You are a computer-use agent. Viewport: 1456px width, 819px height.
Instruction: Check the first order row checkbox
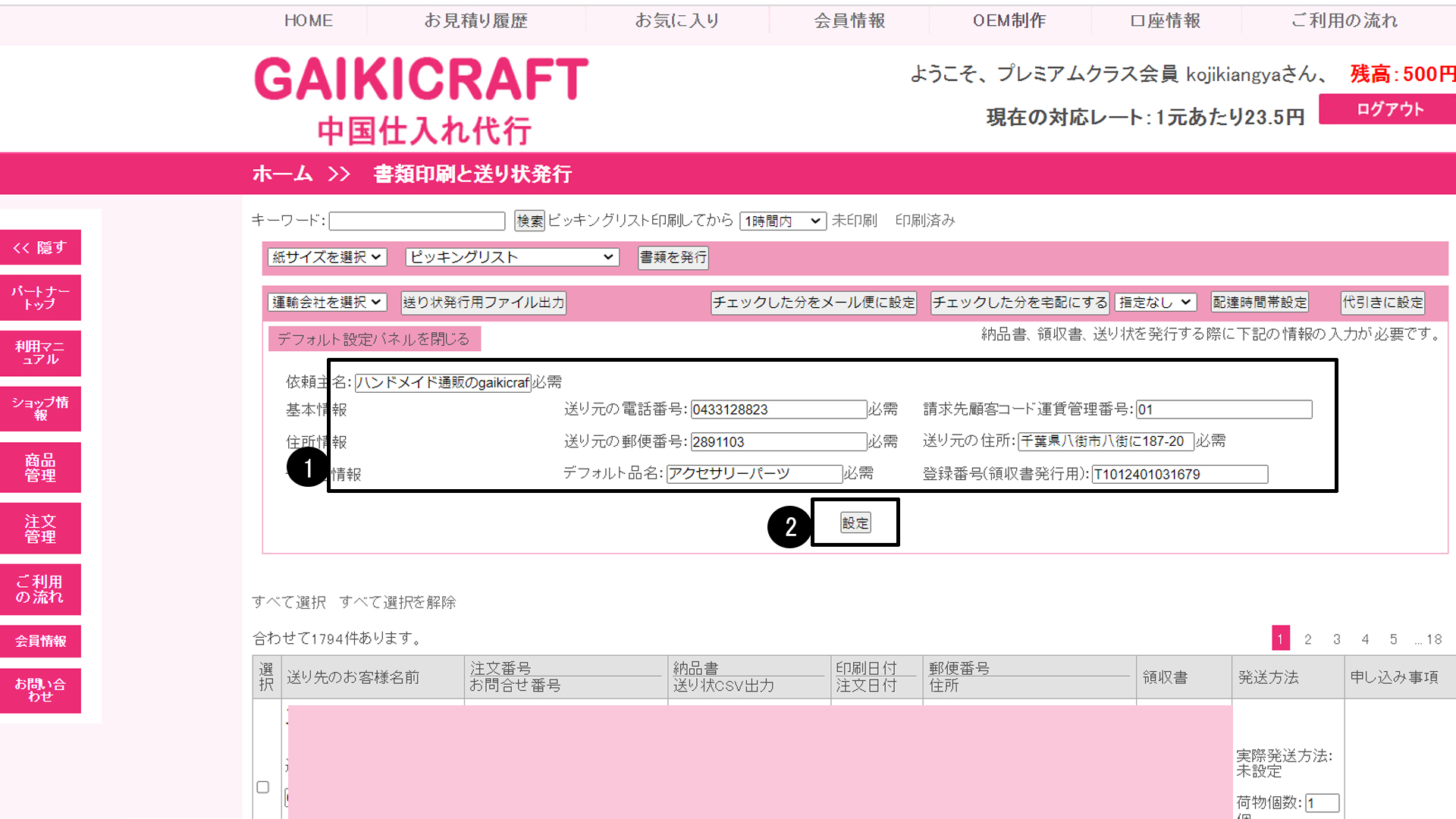pyautogui.click(x=263, y=787)
